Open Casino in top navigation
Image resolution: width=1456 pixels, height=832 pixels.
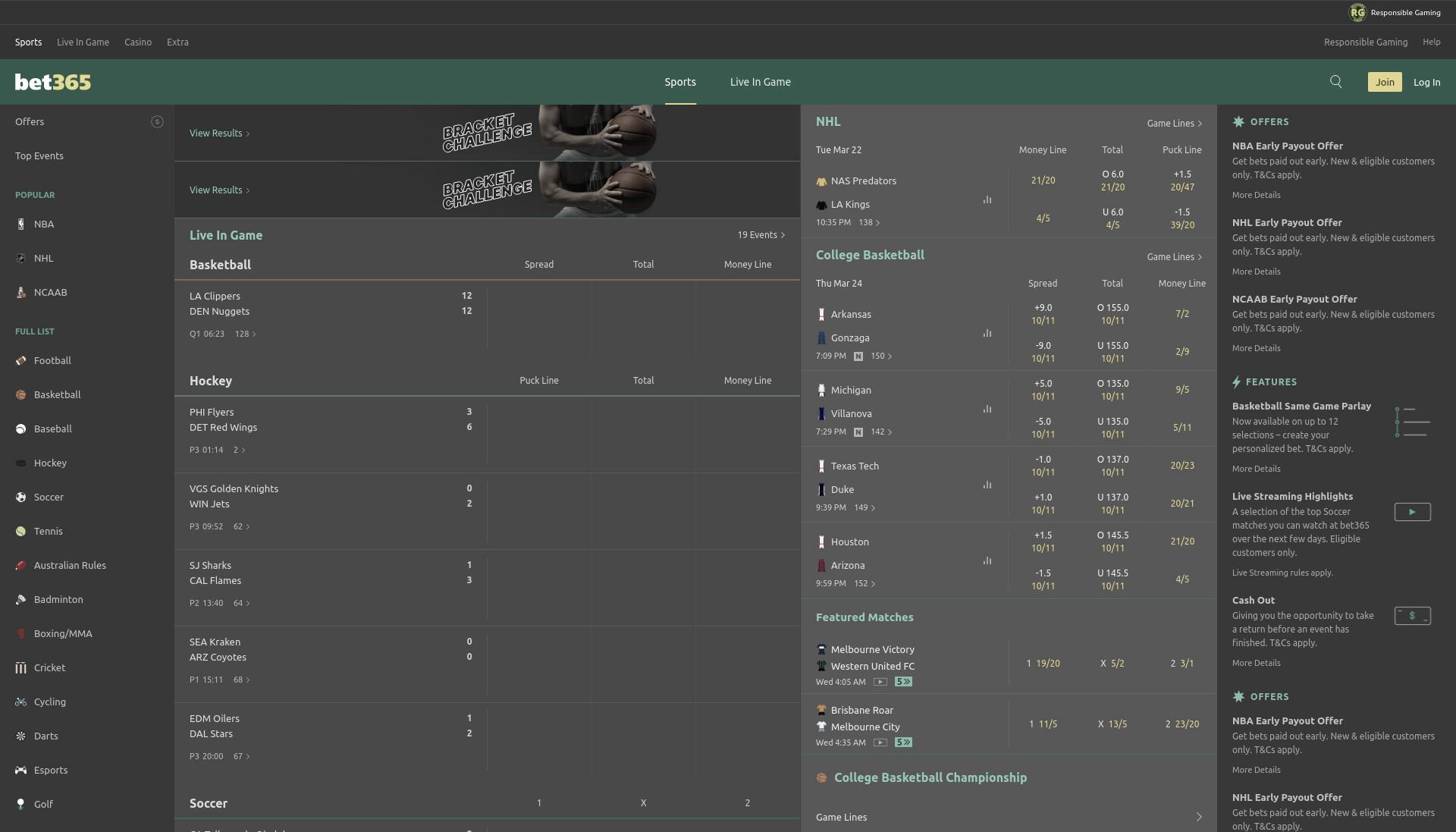(x=138, y=42)
